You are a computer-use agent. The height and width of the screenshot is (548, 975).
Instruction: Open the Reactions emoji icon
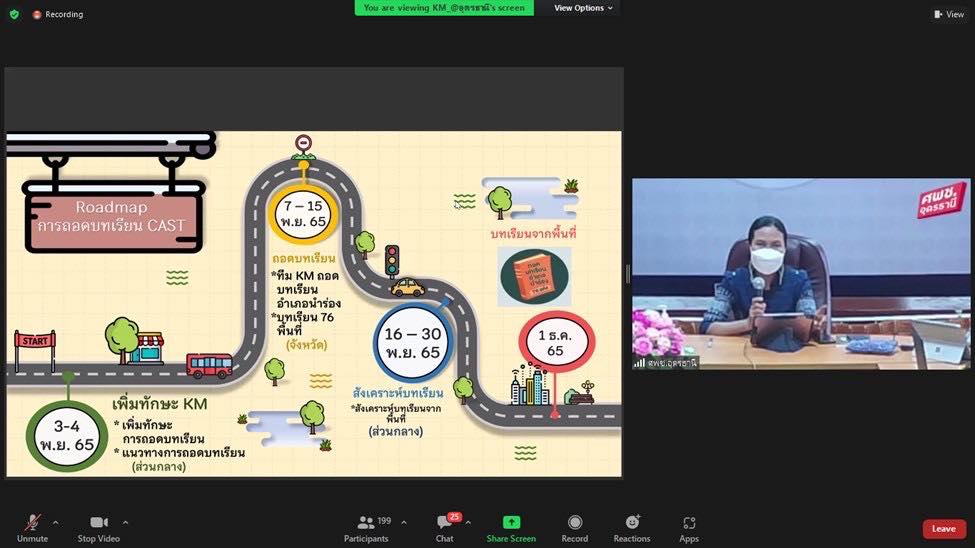[x=632, y=522]
